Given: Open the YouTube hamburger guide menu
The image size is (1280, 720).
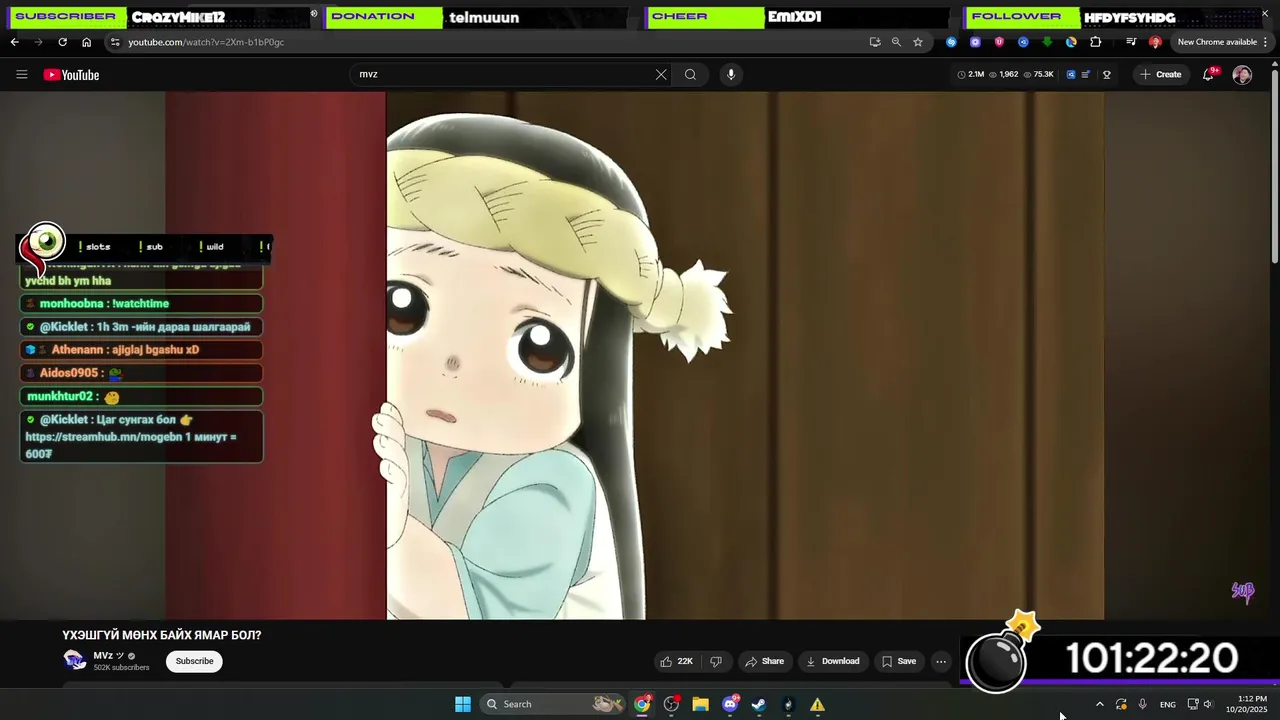Looking at the screenshot, I should point(21,74).
